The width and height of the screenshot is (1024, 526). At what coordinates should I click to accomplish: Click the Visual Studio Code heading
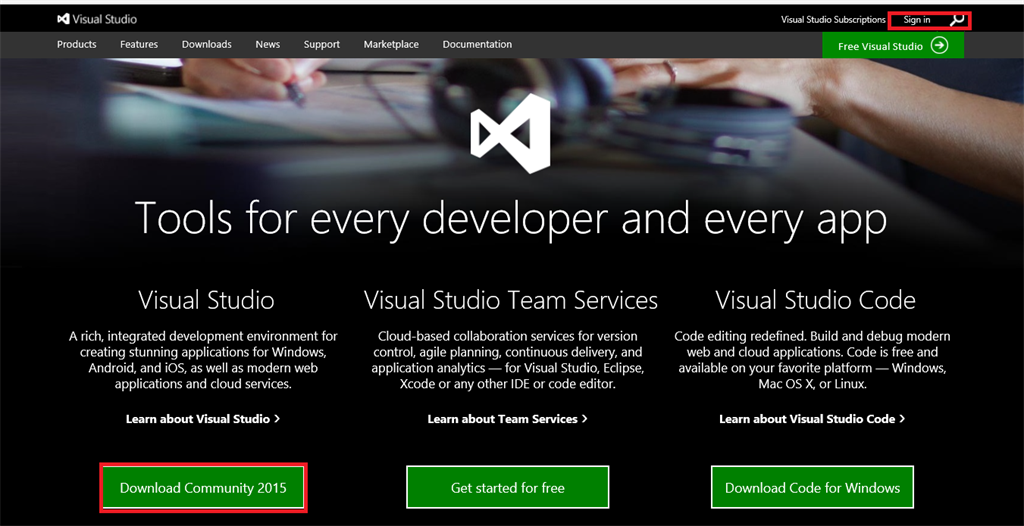815,300
